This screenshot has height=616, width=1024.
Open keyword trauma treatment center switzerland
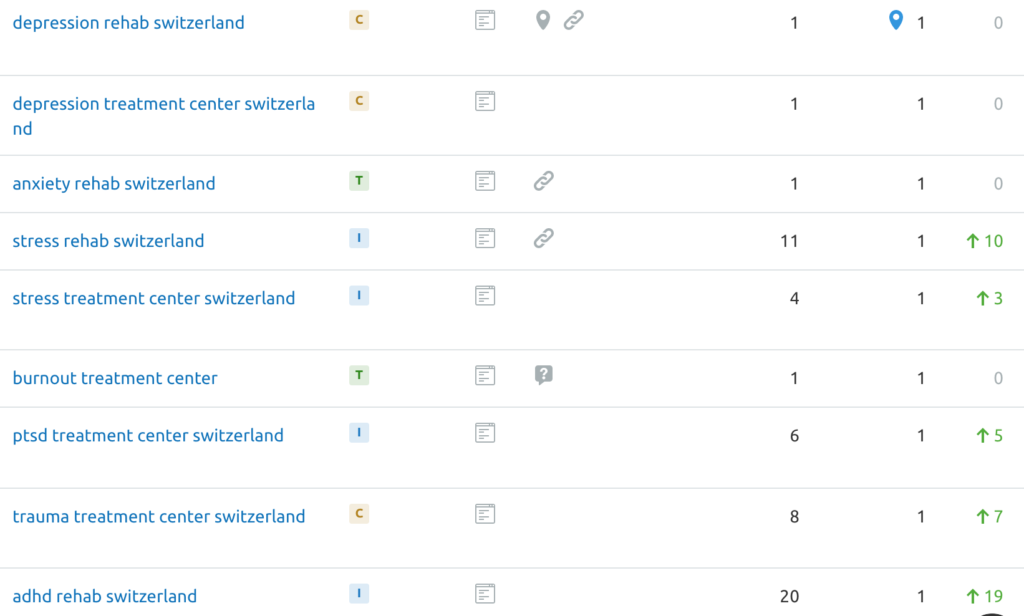coord(159,517)
